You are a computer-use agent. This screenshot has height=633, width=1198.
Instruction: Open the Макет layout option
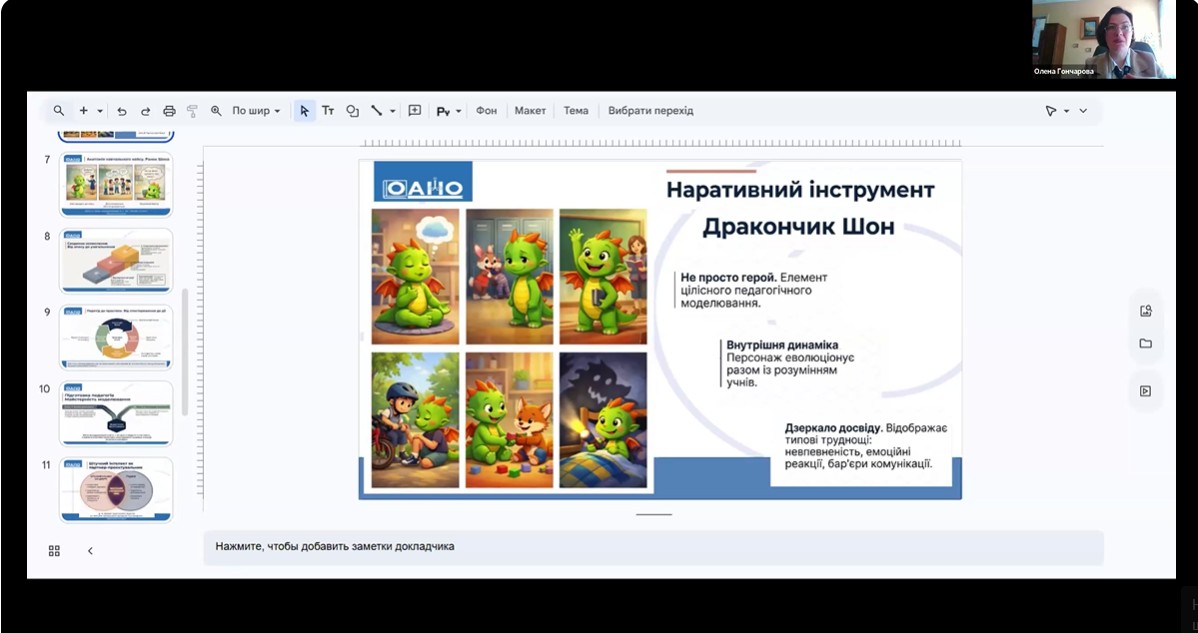[530, 111]
